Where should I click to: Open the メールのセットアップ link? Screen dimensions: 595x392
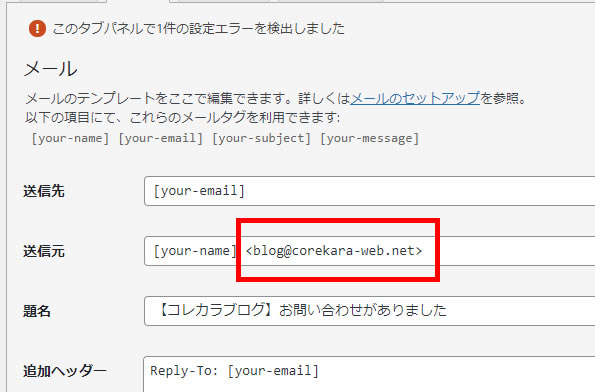(415, 99)
